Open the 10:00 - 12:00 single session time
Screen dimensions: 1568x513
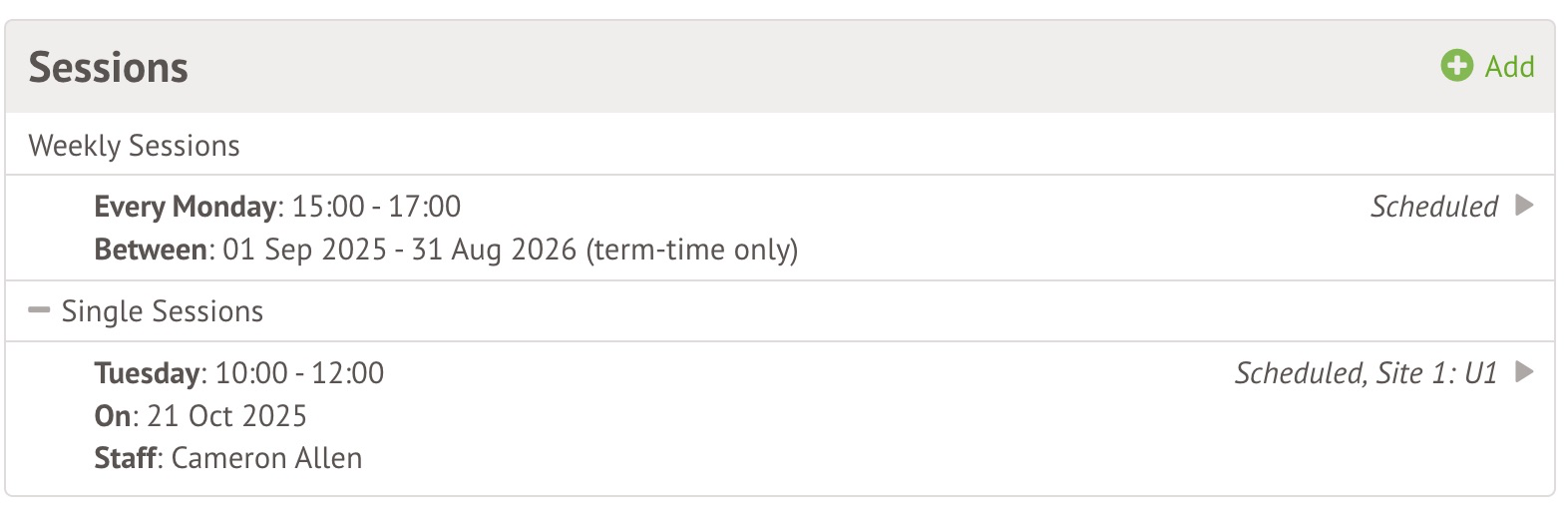[299, 373]
